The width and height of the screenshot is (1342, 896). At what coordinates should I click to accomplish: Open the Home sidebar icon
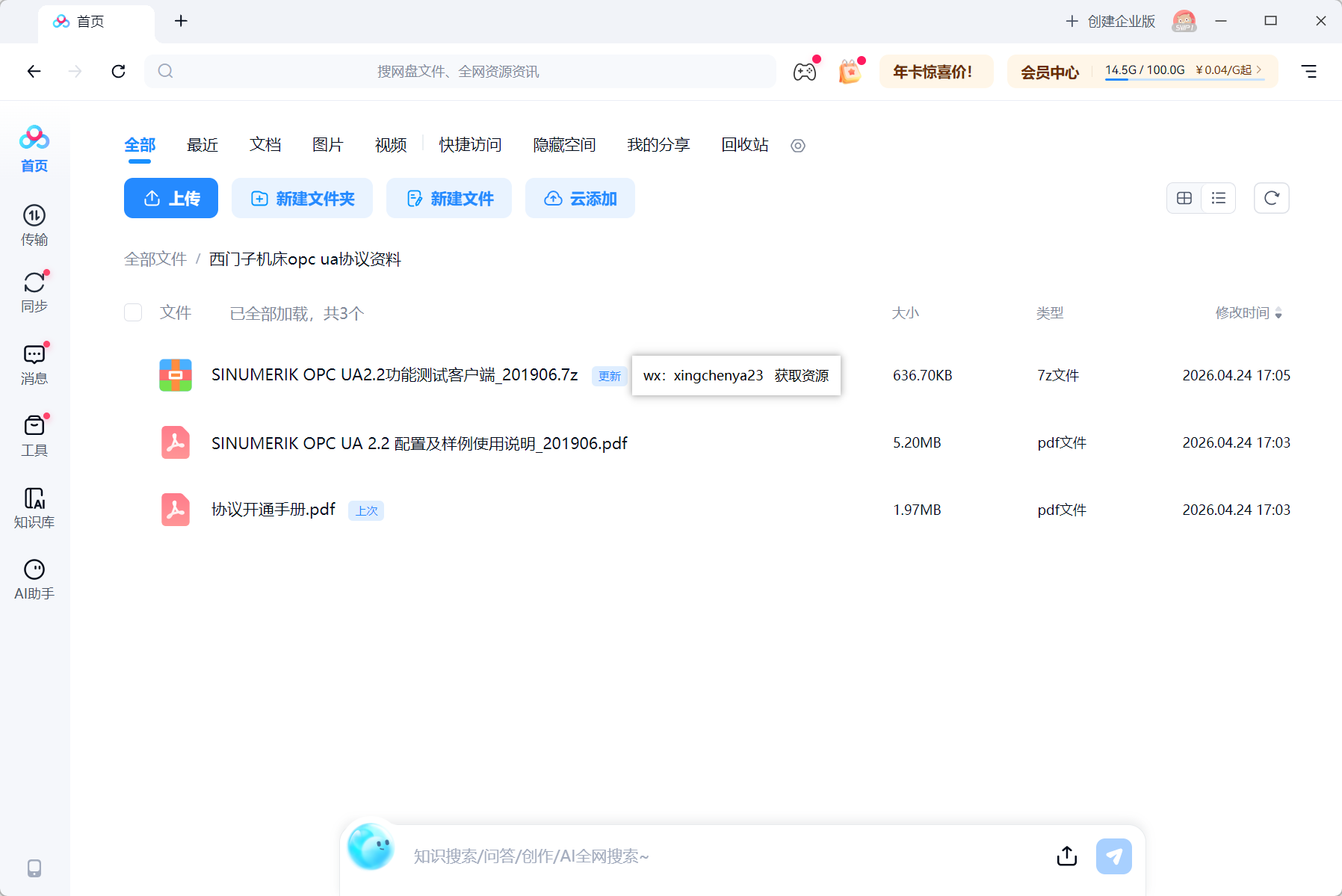[x=34, y=149]
